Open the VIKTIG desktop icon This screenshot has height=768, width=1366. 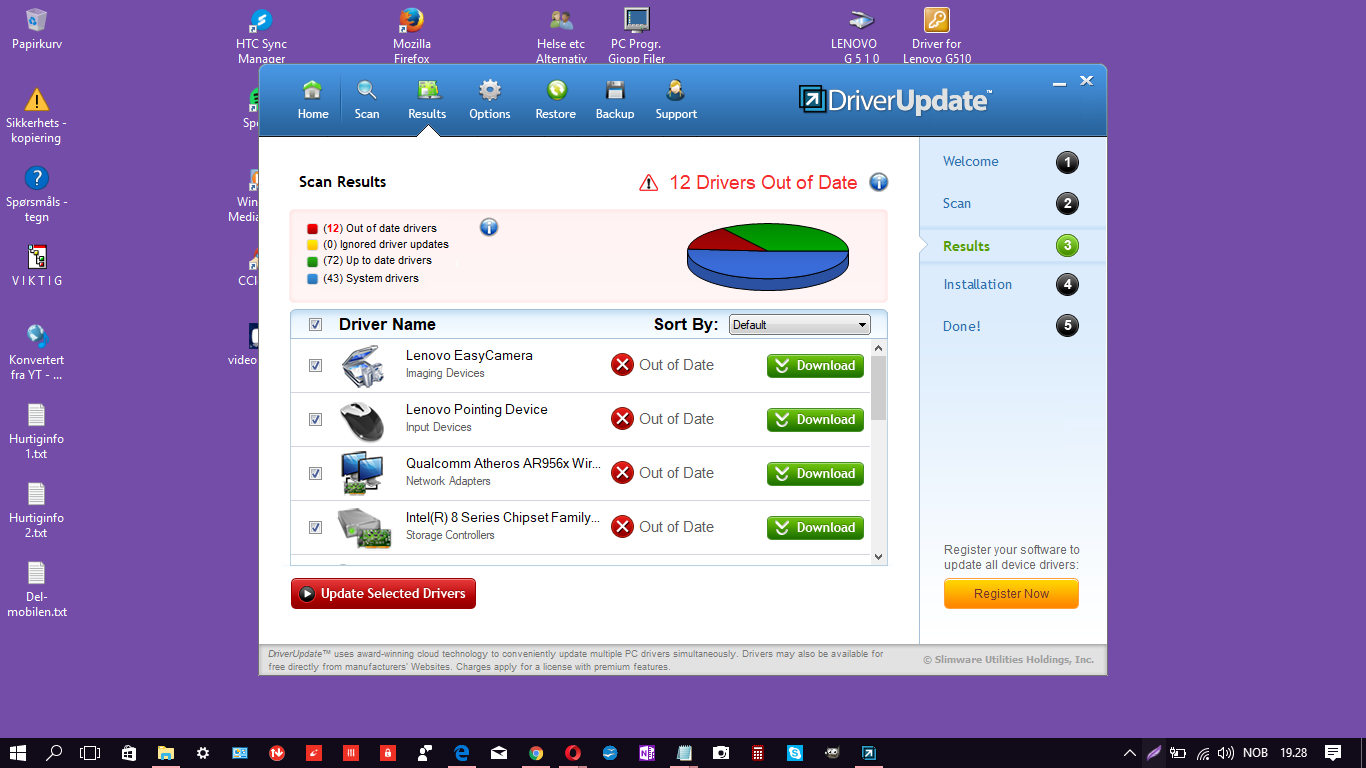coord(37,265)
